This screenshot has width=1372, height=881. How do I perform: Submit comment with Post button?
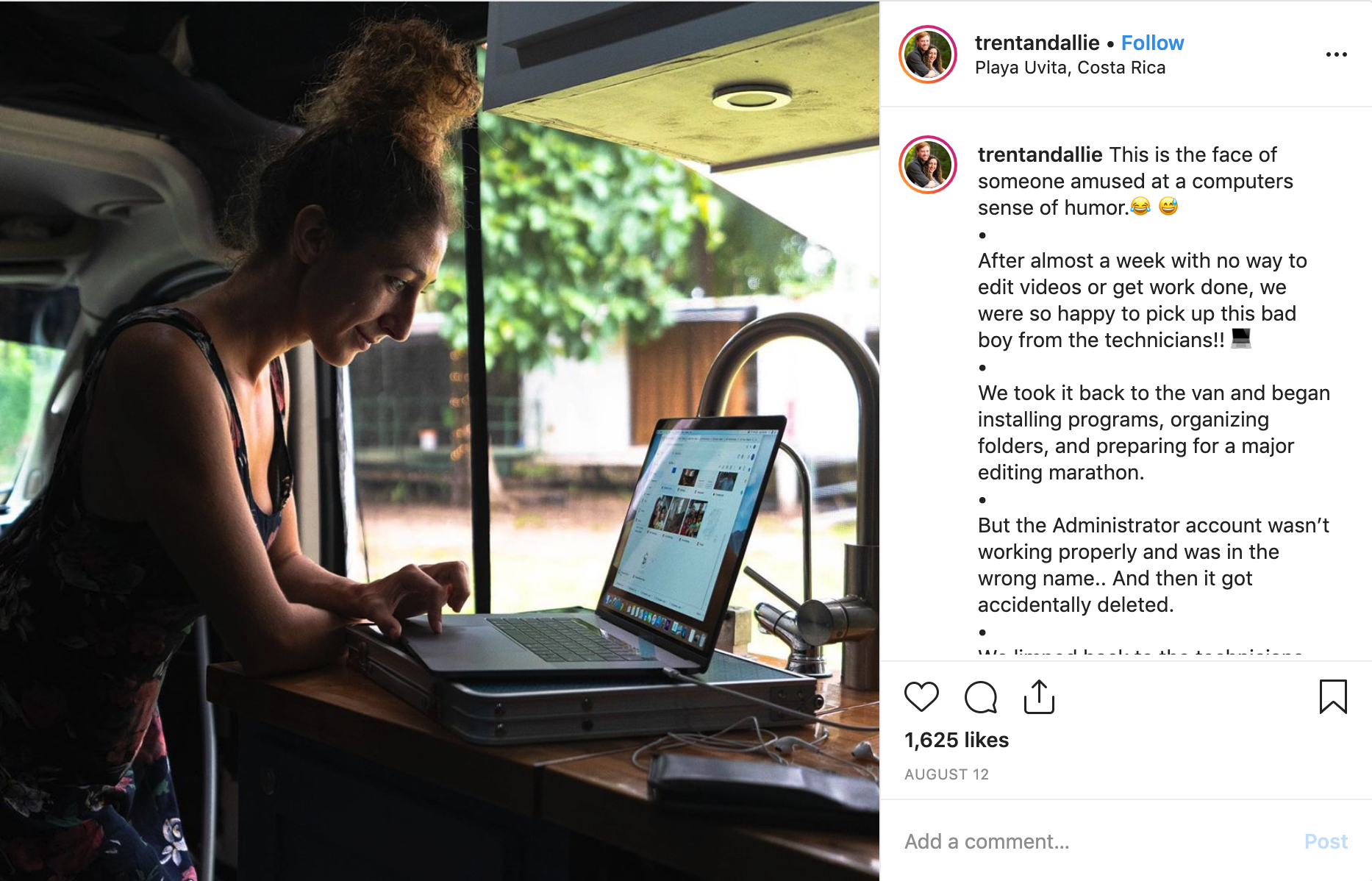[1326, 841]
